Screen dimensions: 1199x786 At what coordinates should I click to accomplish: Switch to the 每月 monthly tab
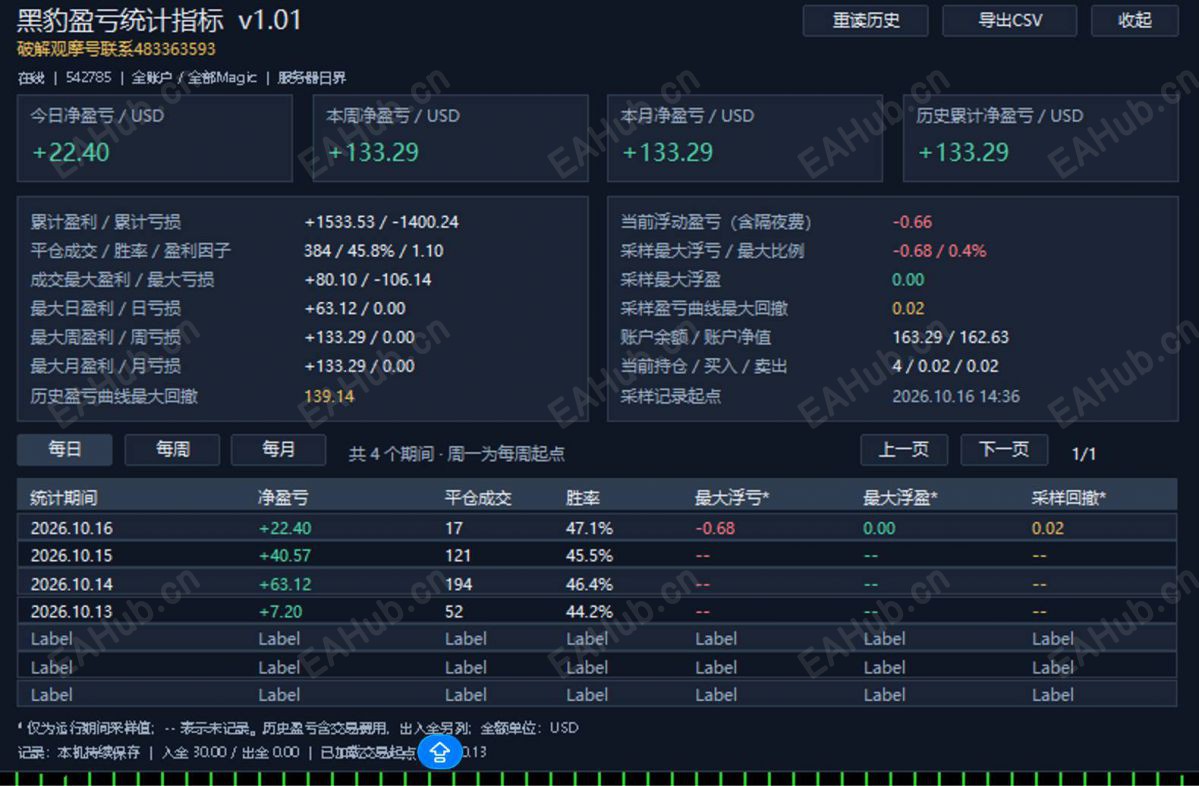[x=278, y=450]
